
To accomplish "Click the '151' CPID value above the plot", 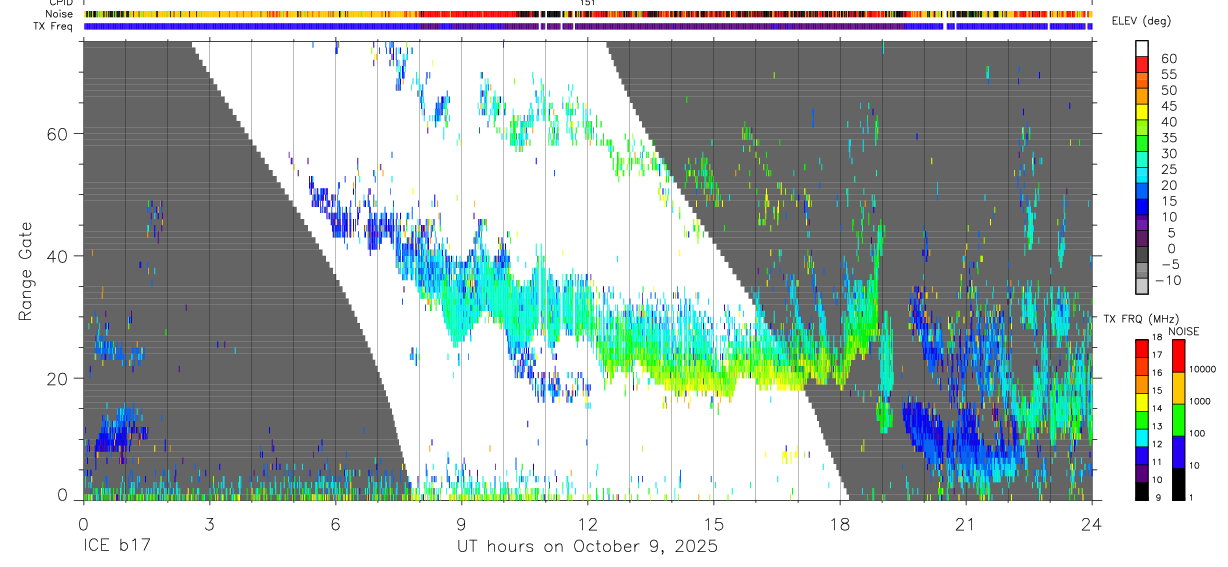I will coord(588,3).
